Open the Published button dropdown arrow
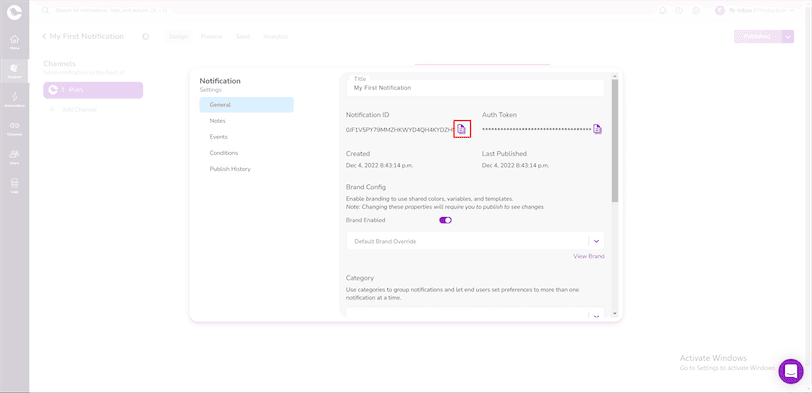This screenshot has width=812, height=393. 788,36
